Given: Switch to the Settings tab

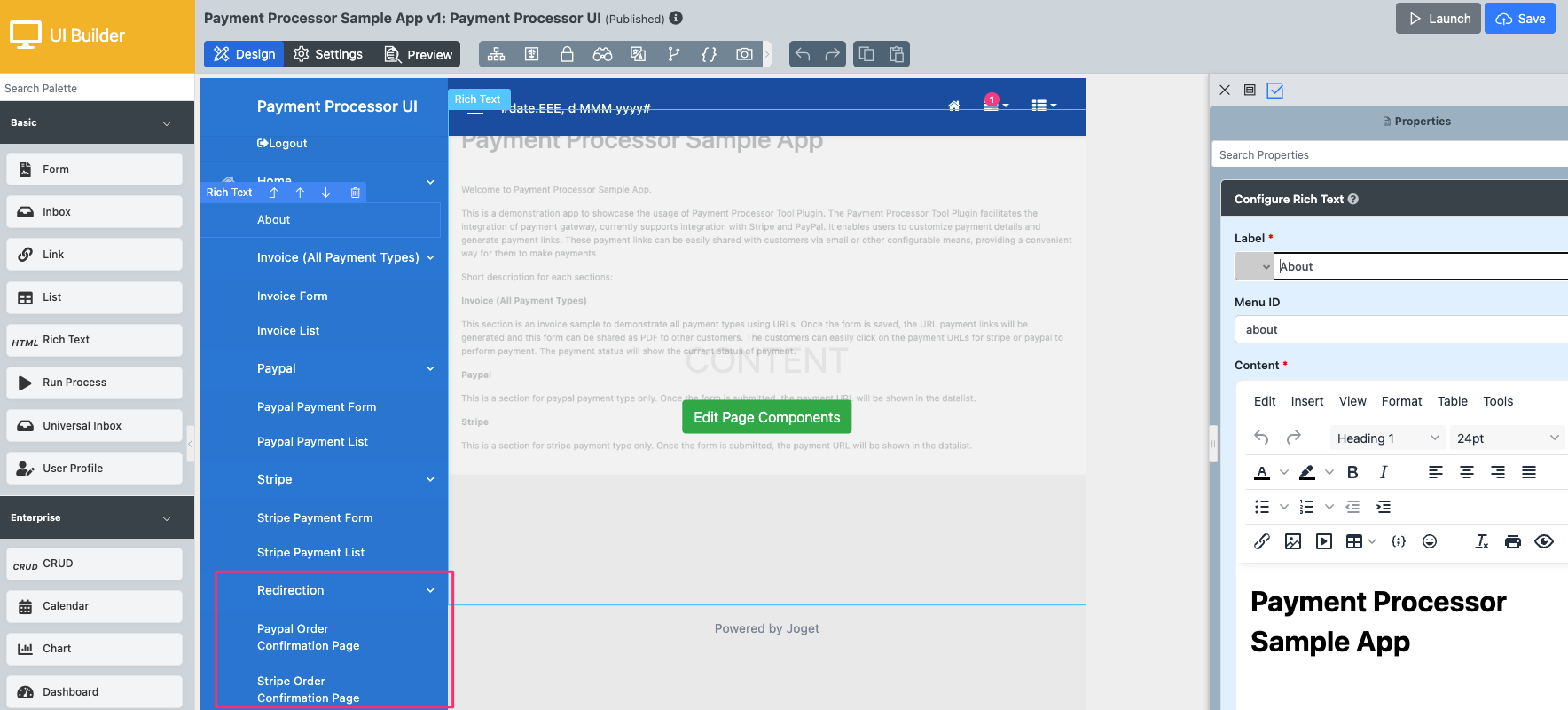Looking at the screenshot, I should (328, 54).
